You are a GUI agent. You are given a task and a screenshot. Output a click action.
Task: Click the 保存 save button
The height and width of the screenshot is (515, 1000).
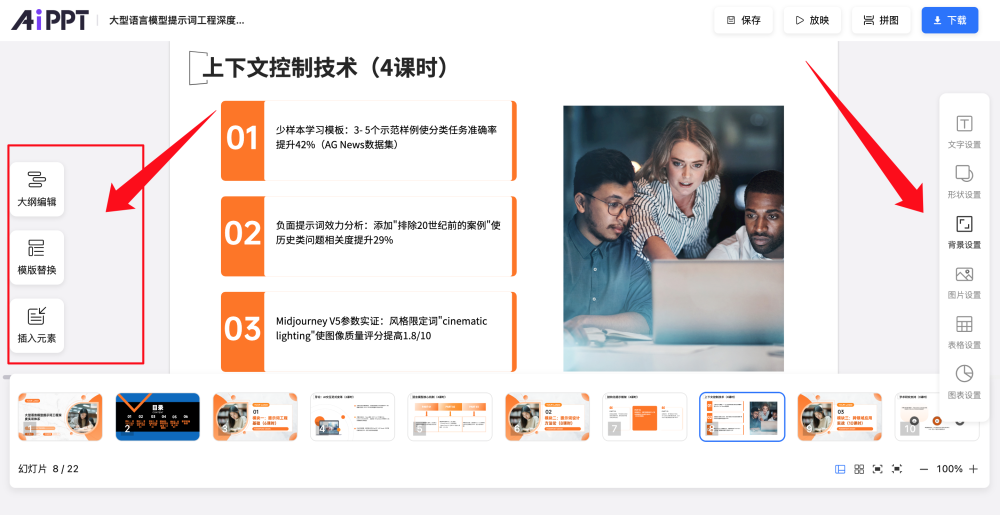pos(744,20)
